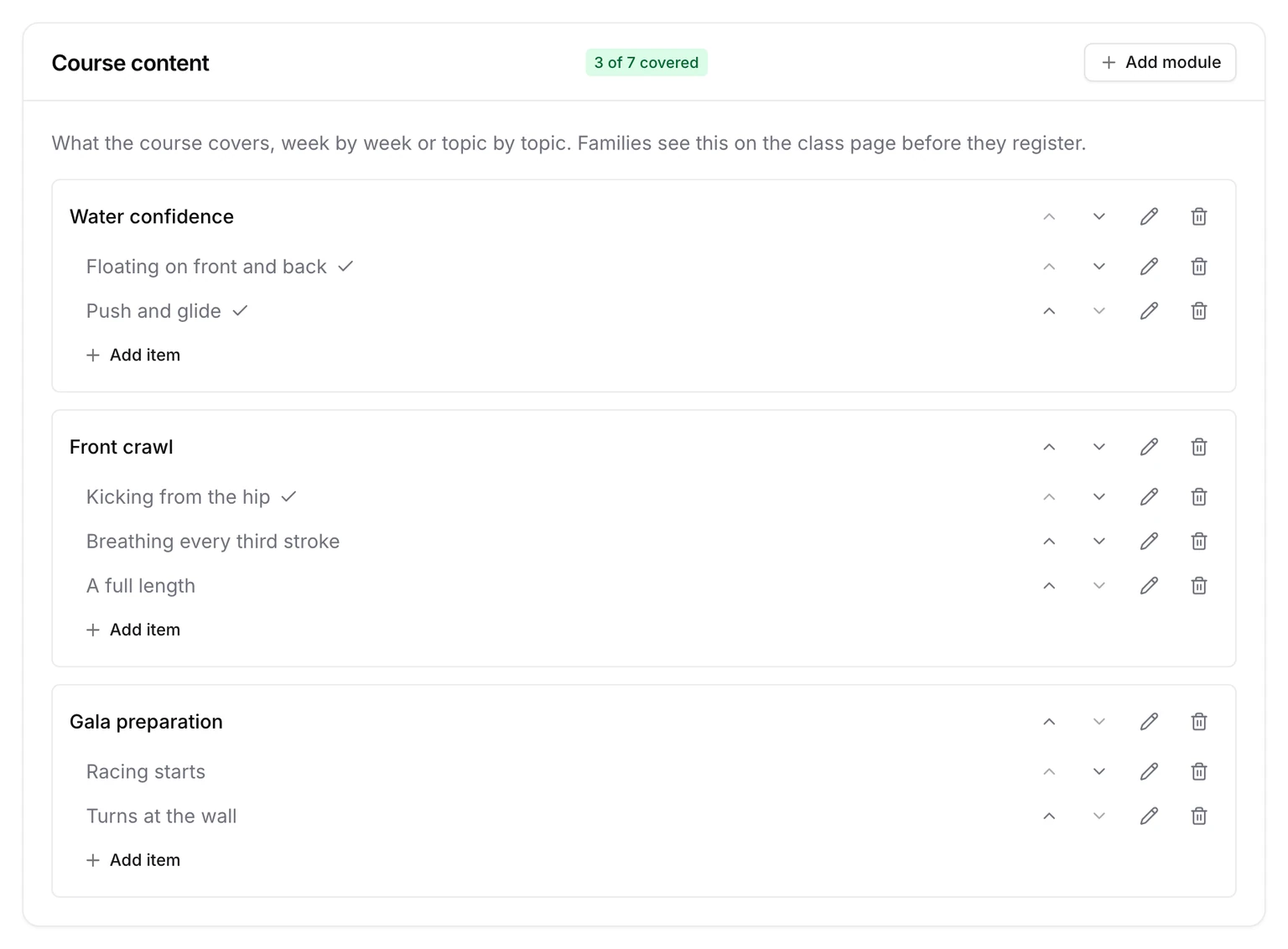Screen dimensions: 1288x949
Task: Move Breathing every third stroke down
Action: 1098,542
